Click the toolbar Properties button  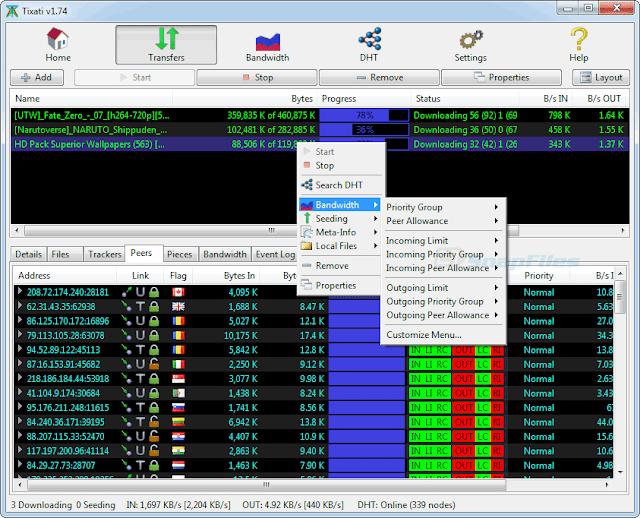[x=502, y=78]
